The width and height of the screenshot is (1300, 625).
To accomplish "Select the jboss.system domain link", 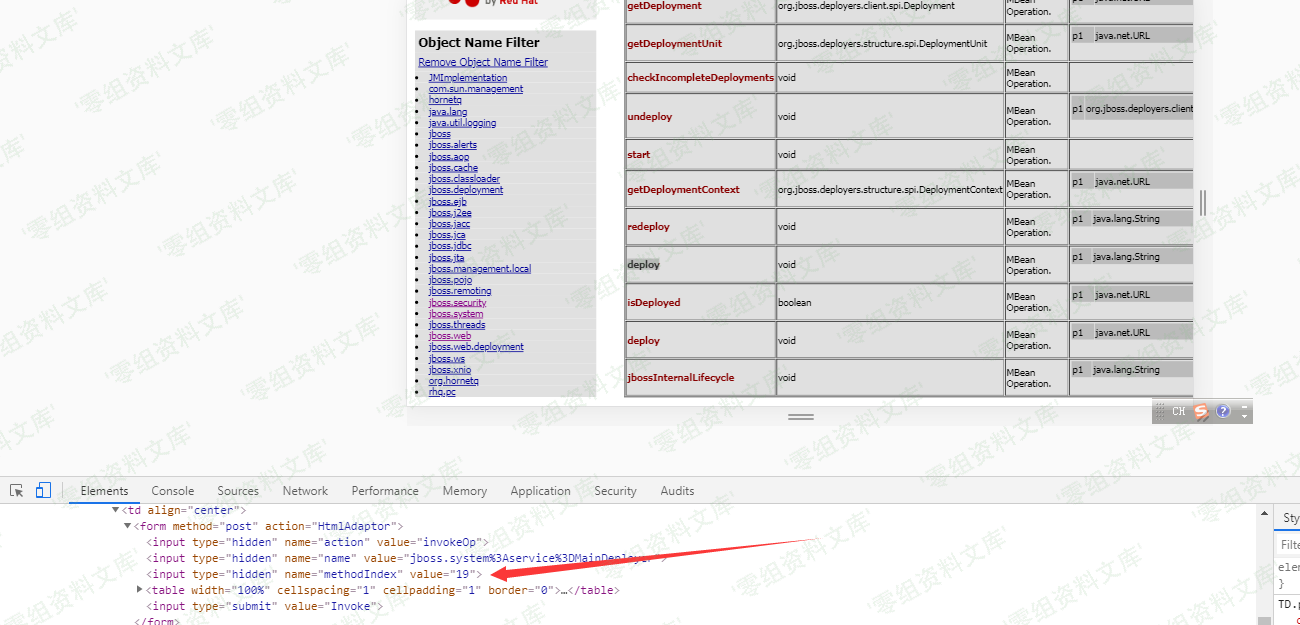I will click(x=456, y=314).
